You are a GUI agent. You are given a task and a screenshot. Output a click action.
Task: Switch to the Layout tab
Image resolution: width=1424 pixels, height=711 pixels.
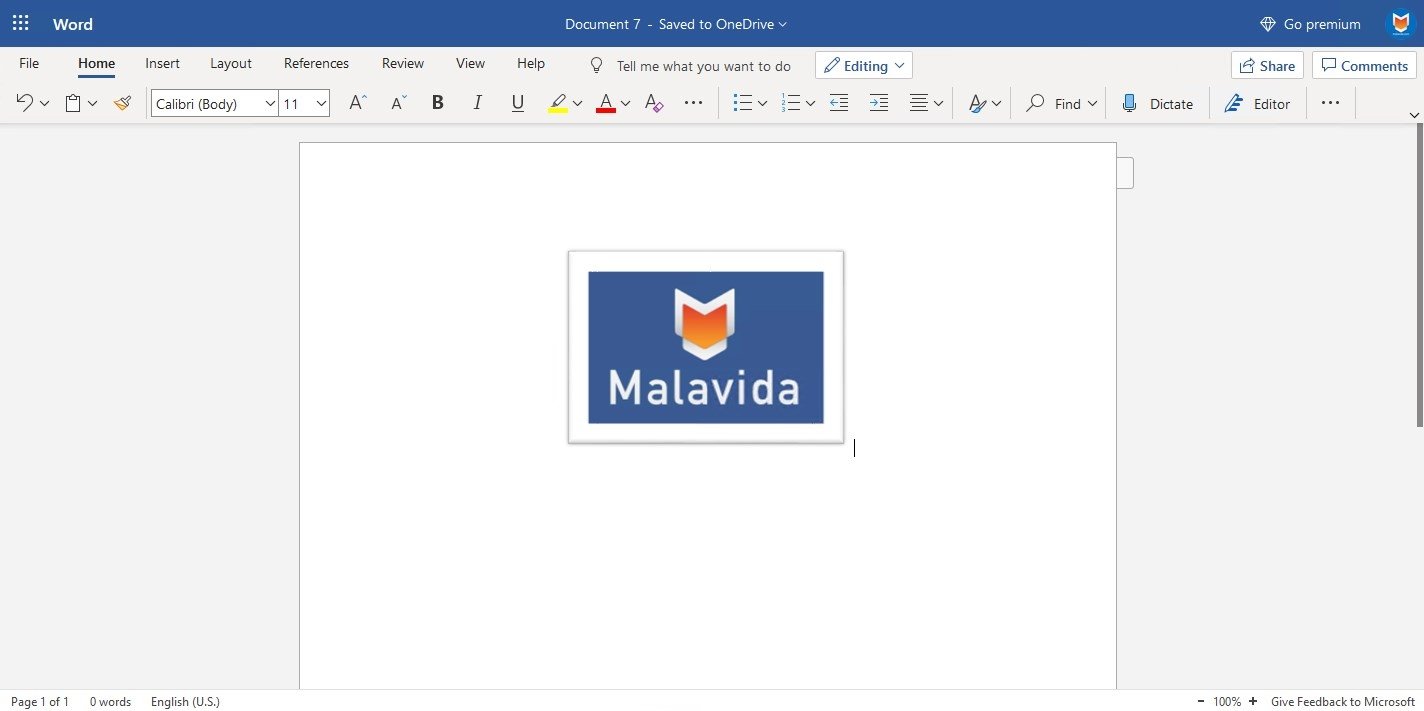point(231,63)
